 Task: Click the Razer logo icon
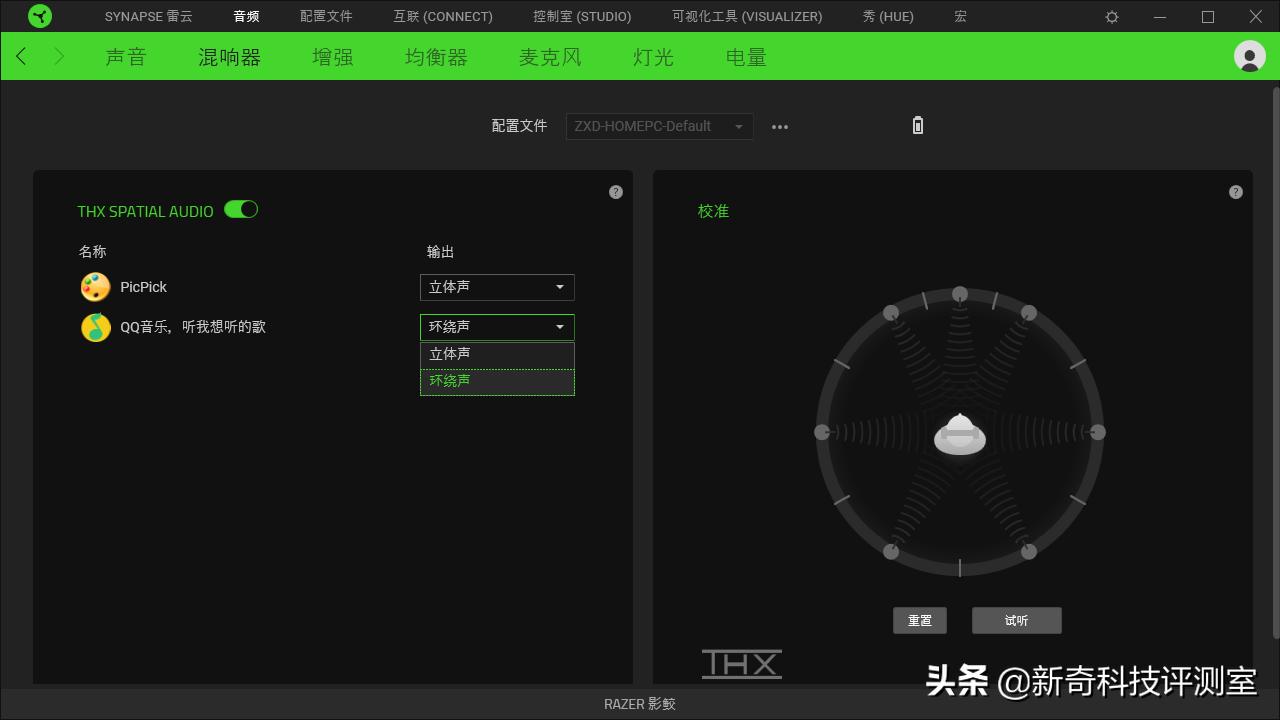pyautogui.click(x=40, y=16)
